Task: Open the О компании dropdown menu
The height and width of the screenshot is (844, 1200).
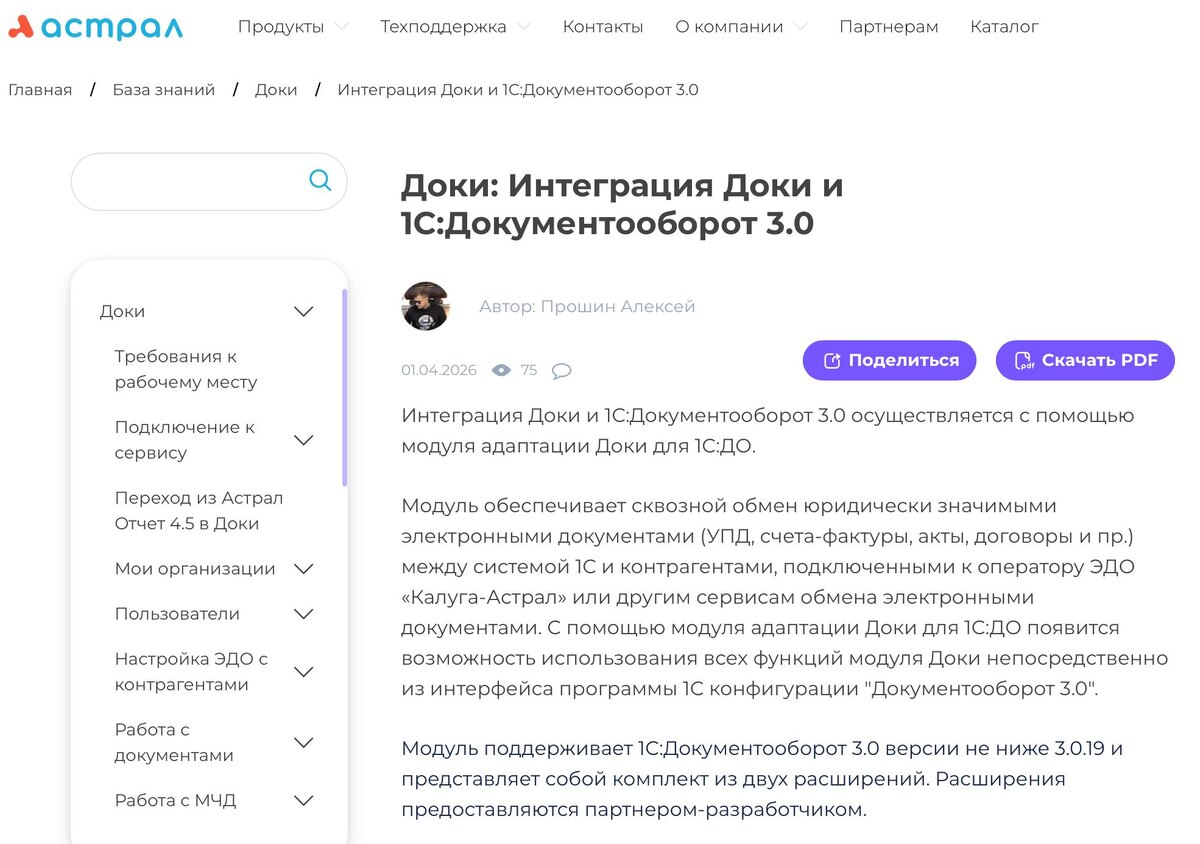Action: pyautogui.click(x=741, y=27)
